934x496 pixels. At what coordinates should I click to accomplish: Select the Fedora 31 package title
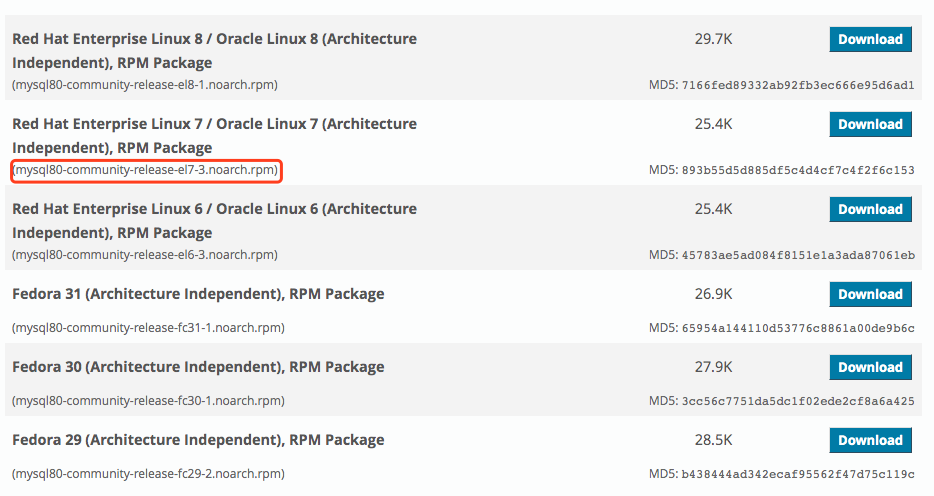pos(198,294)
